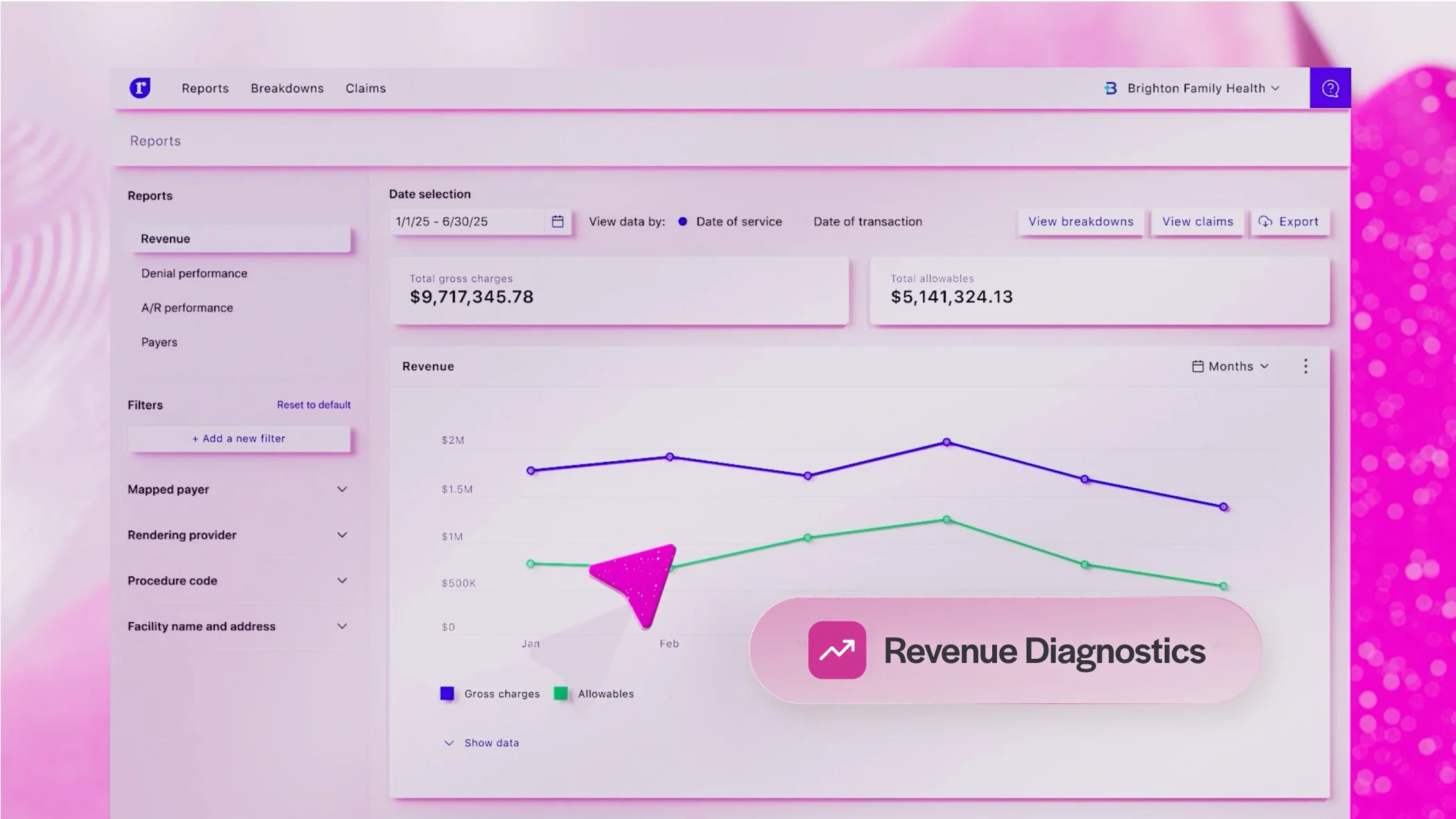Click the $5,141,324.13 value
Image resolution: width=1456 pixels, height=819 pixels.
952,297
